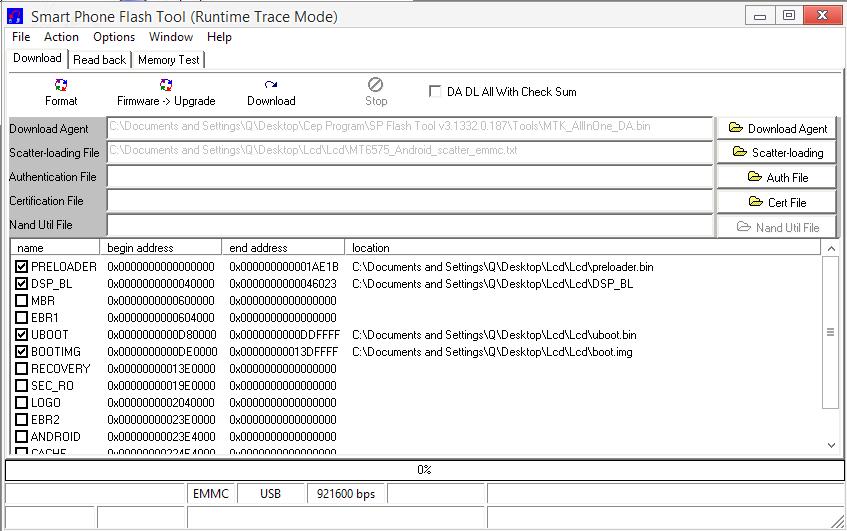Viewport: 847px width, 531px height.
Task: Switch to the Read back tab
Action: [x=99, y=60]
